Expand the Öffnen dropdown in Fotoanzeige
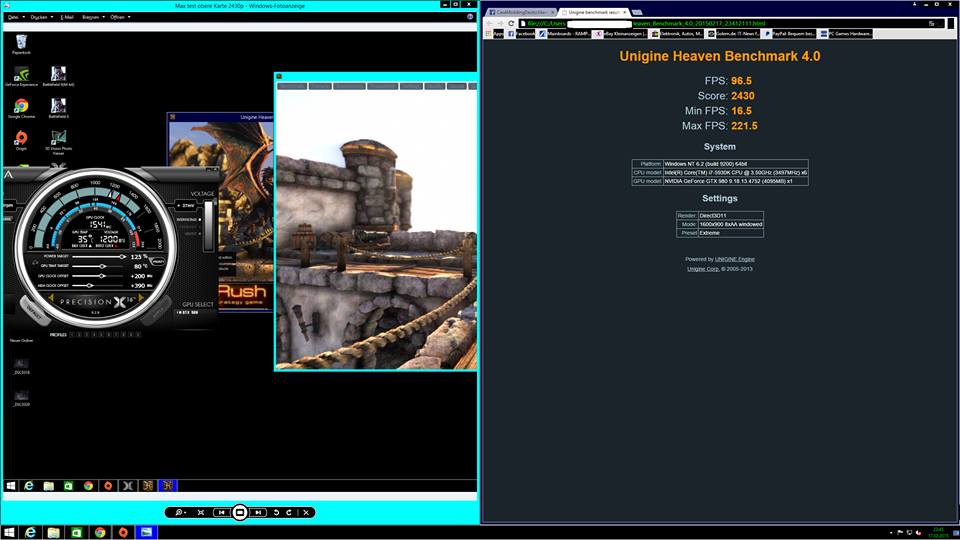Viewport: 960px width, 540px height. pyautogui.click(x=120, y=17)
